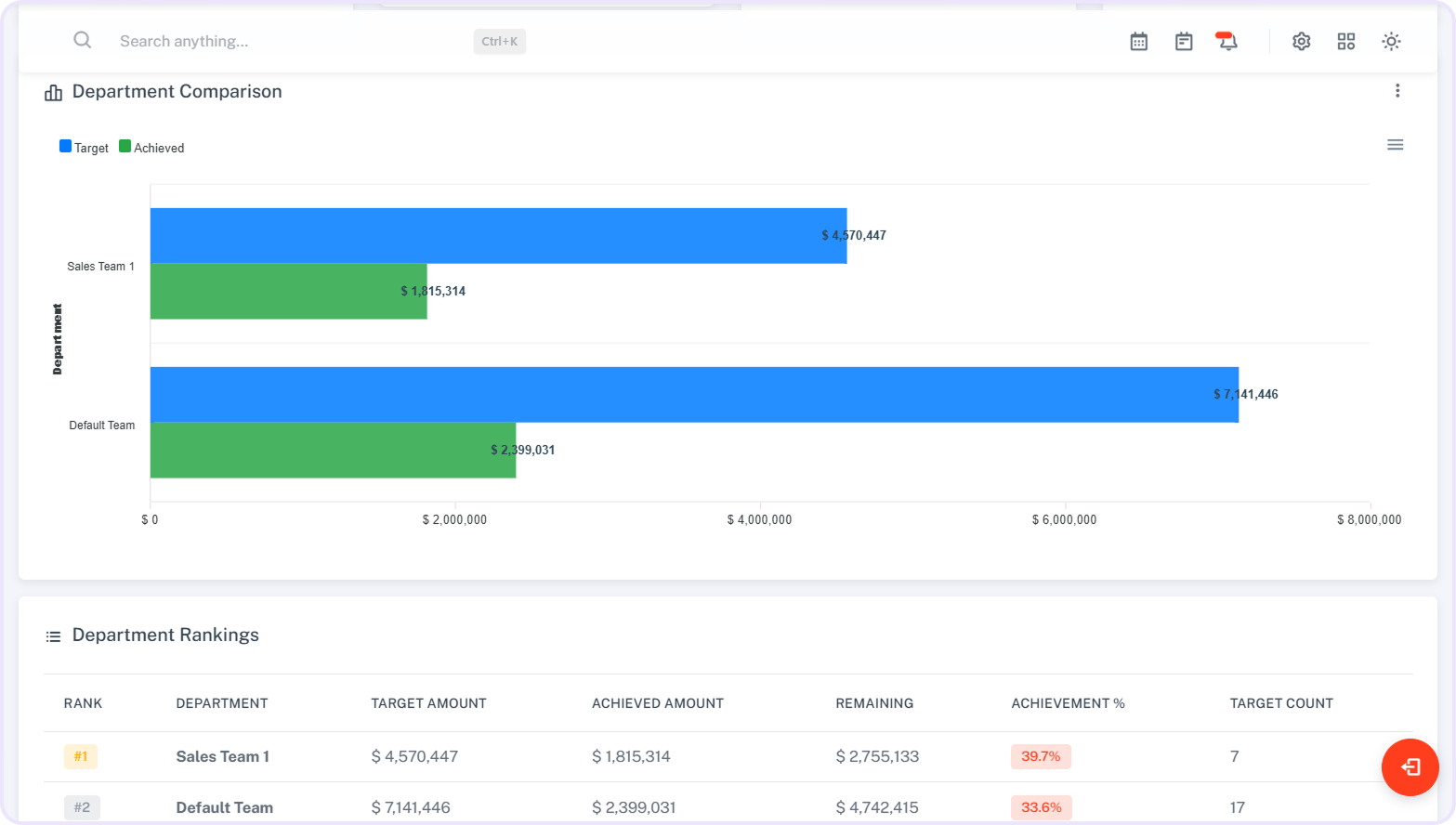Open the schedule event icon
The width and height of the screenshot is (1456, 825).
click(x=1183, y=41)
